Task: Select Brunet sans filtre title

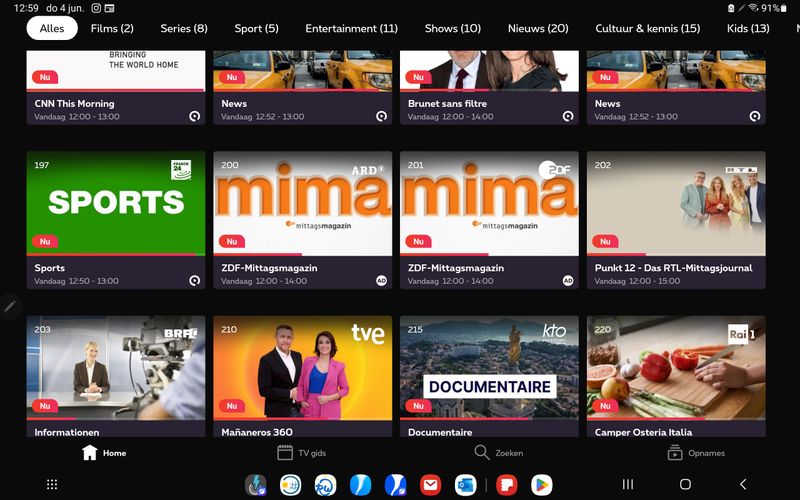Action: click(447, 104)
